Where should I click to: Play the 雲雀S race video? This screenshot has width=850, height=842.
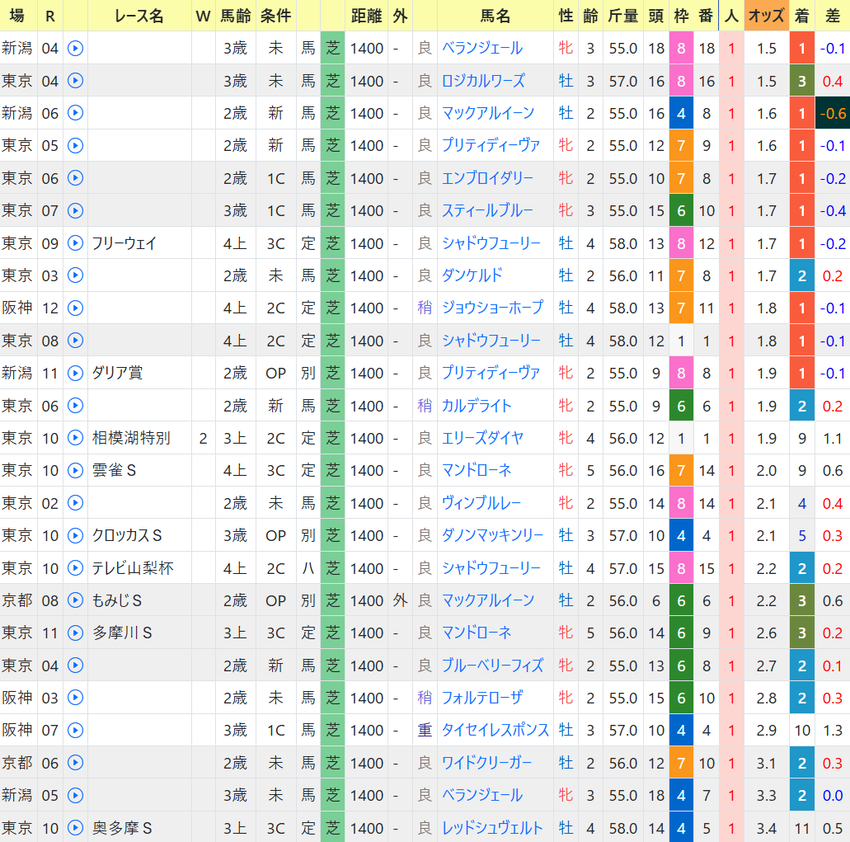pyautogui.click(x=75, y=471)
